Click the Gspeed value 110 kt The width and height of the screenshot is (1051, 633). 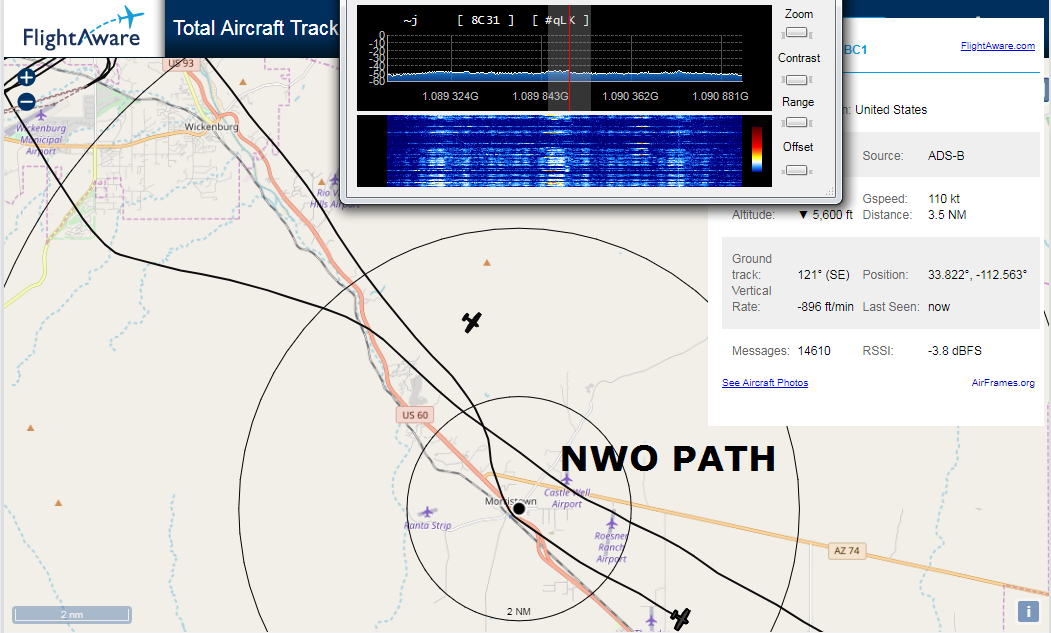click(x=944, y=198)
